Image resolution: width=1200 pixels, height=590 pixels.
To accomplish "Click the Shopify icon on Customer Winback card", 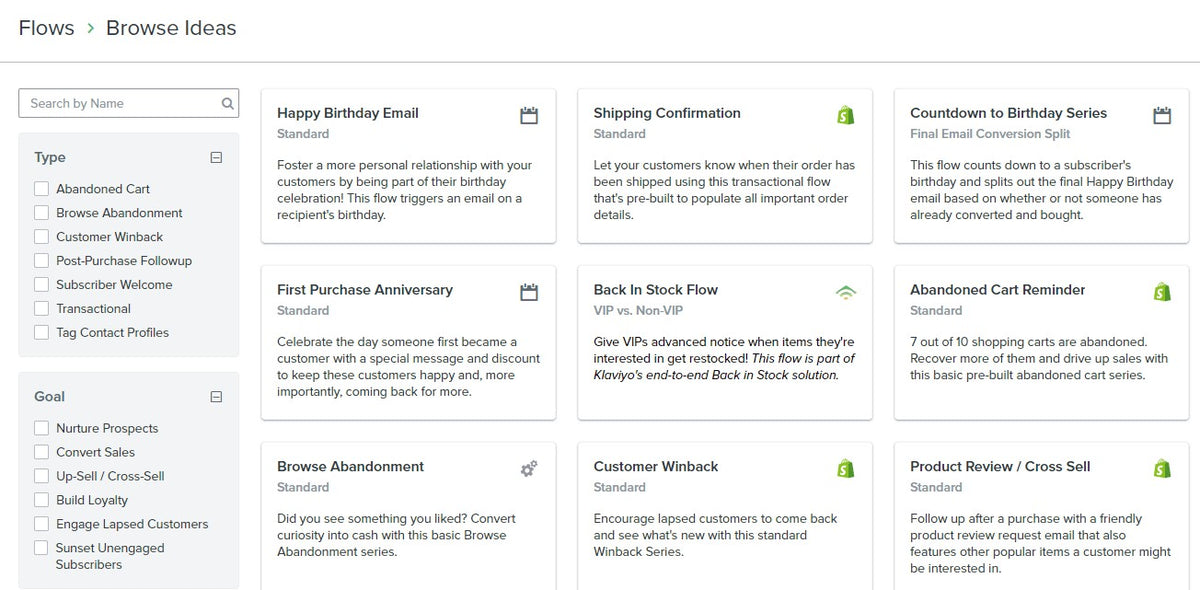I will pyautogui.click(x=846, y=469).
